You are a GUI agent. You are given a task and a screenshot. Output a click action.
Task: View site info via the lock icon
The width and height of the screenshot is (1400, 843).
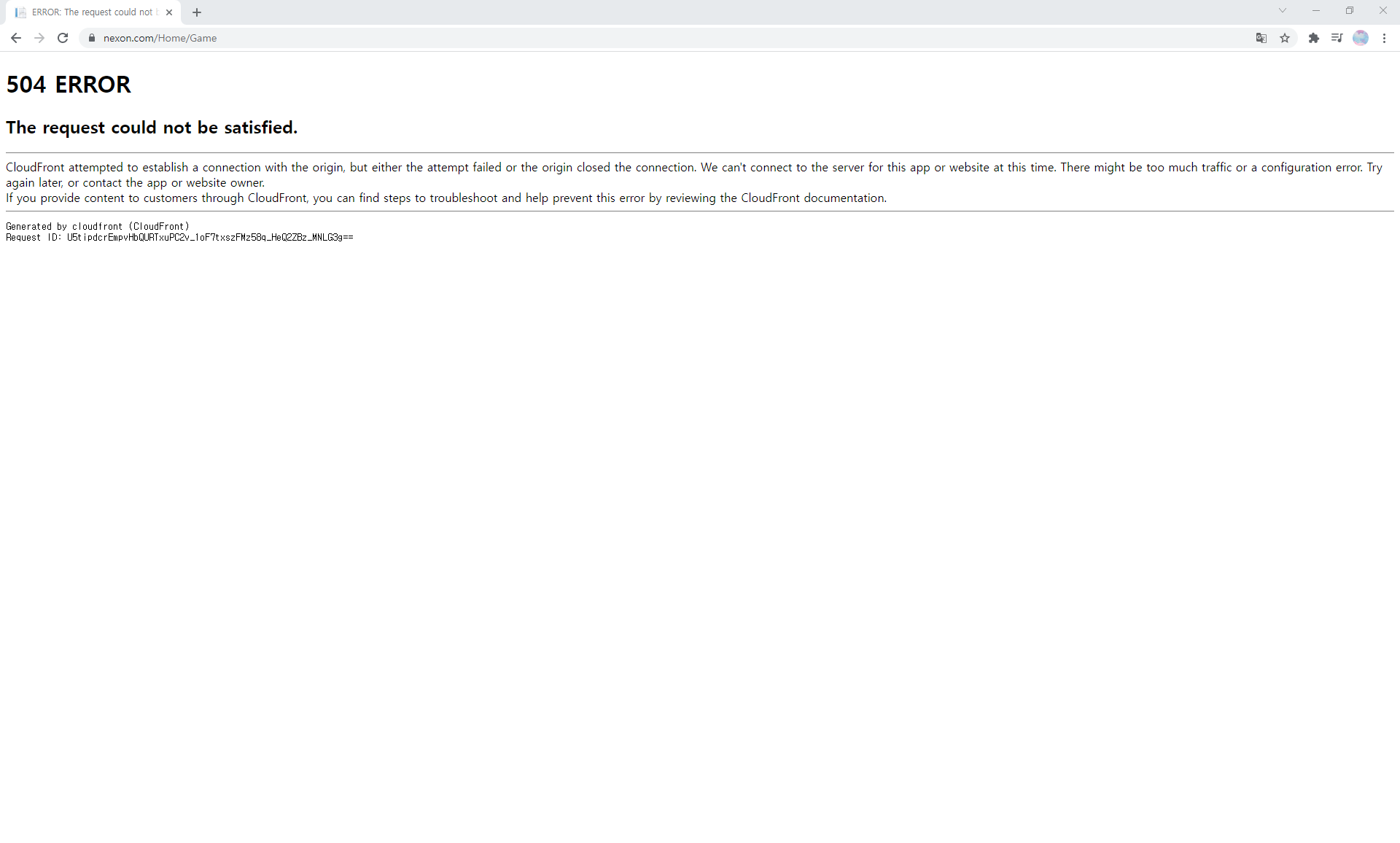[92, 38]
